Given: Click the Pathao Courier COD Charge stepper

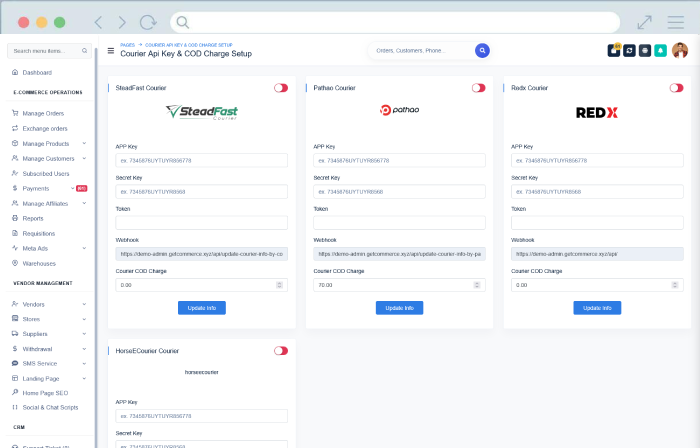Looking at the screenshot, I should coord(476,285).
